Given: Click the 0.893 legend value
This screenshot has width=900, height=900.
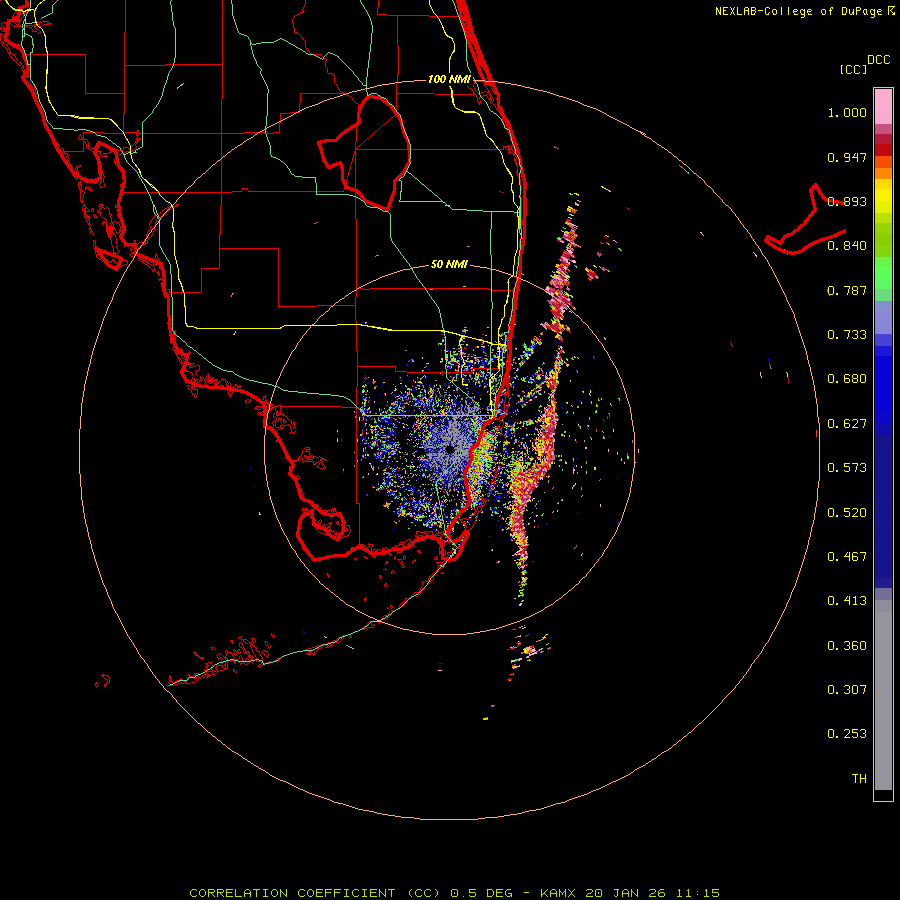Looking at the screenshot, I should 847,201.
